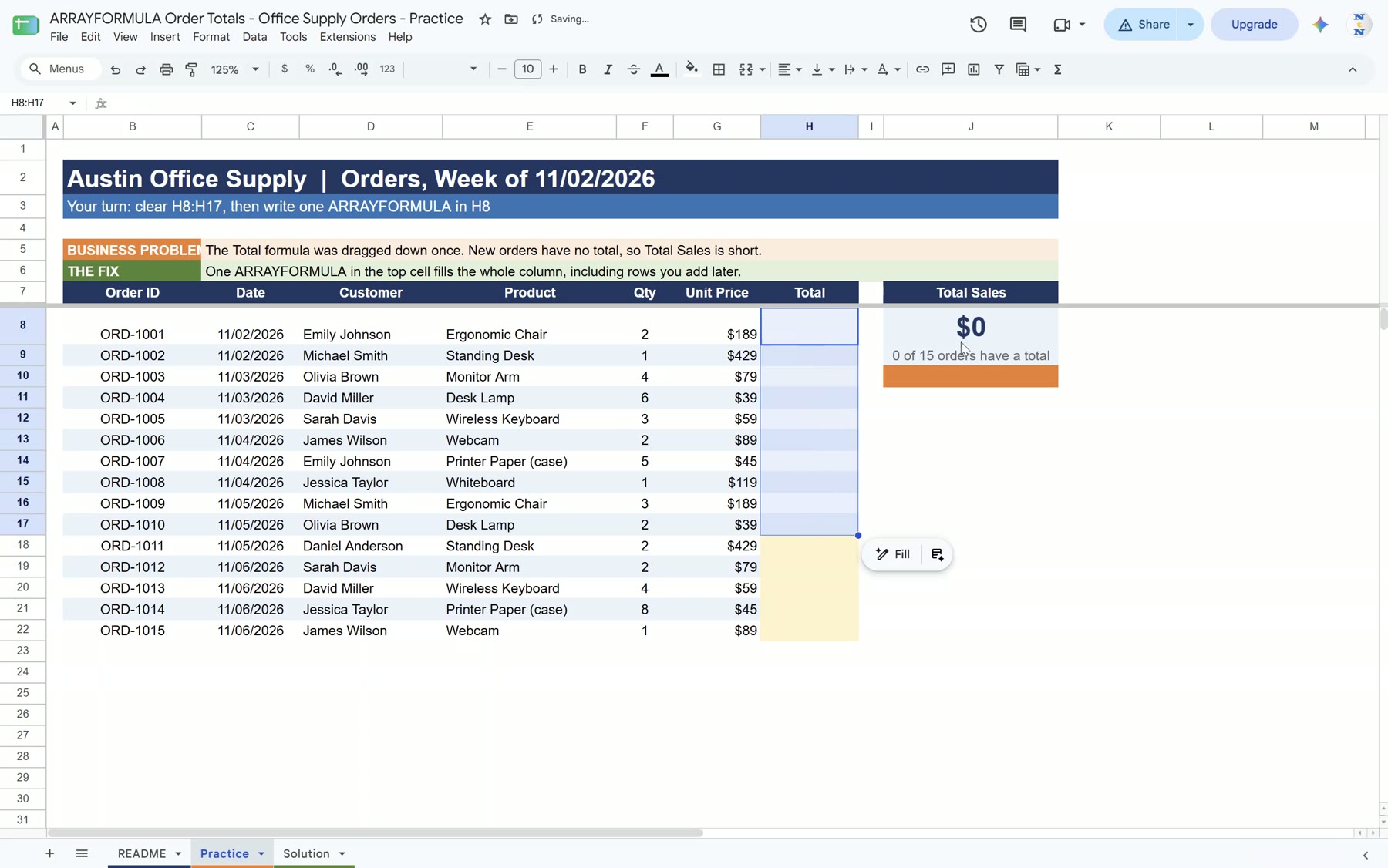Click the font size input field

point(527,69)
